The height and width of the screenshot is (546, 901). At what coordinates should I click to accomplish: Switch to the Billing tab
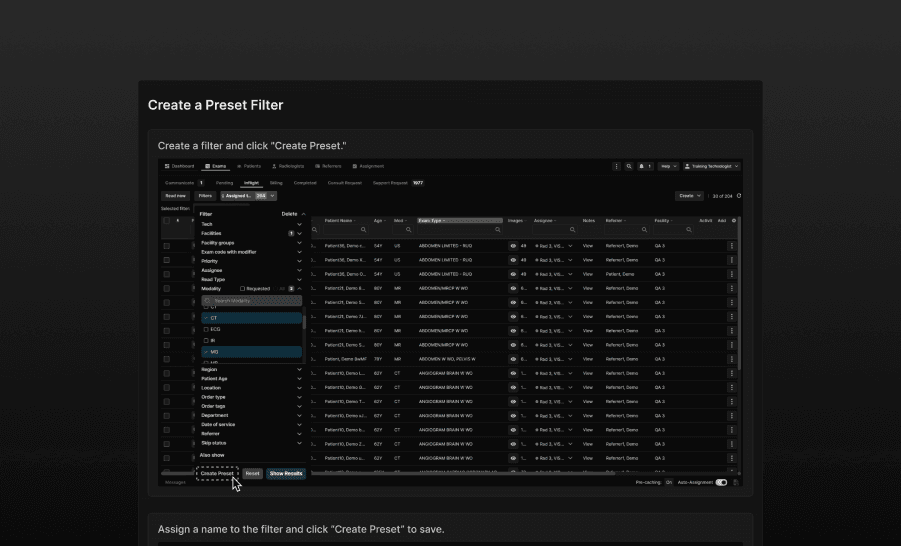click(x=276, y=183)
